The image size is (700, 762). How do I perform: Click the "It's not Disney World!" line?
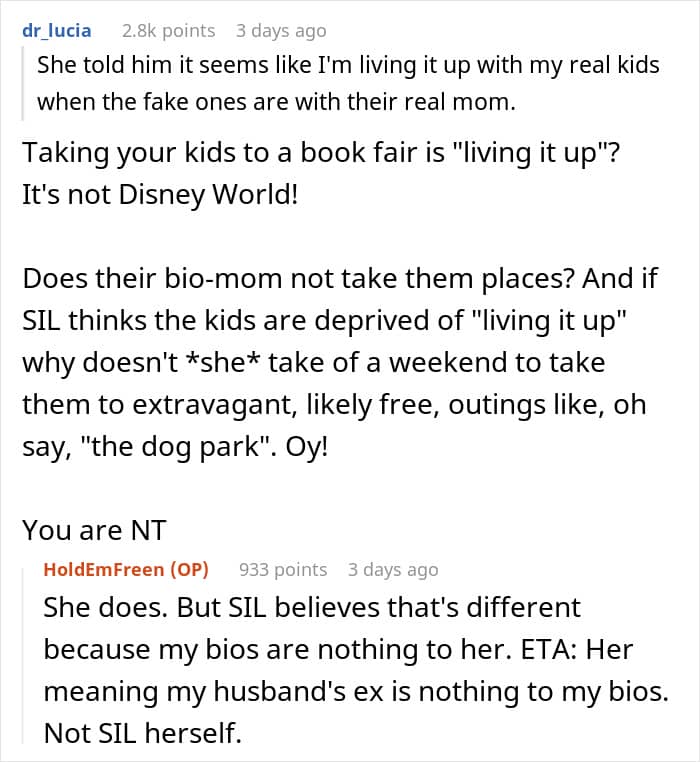160,193
